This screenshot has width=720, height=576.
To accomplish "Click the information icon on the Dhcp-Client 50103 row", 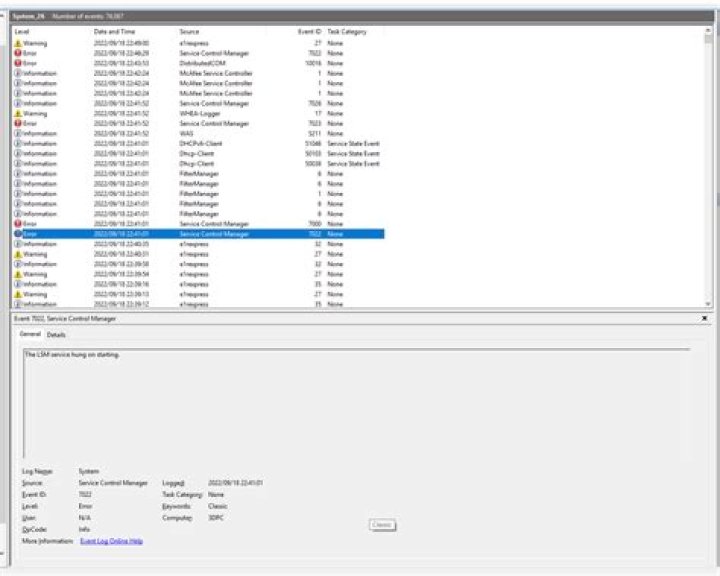I will pyautogui.click(x=18, y=154).
